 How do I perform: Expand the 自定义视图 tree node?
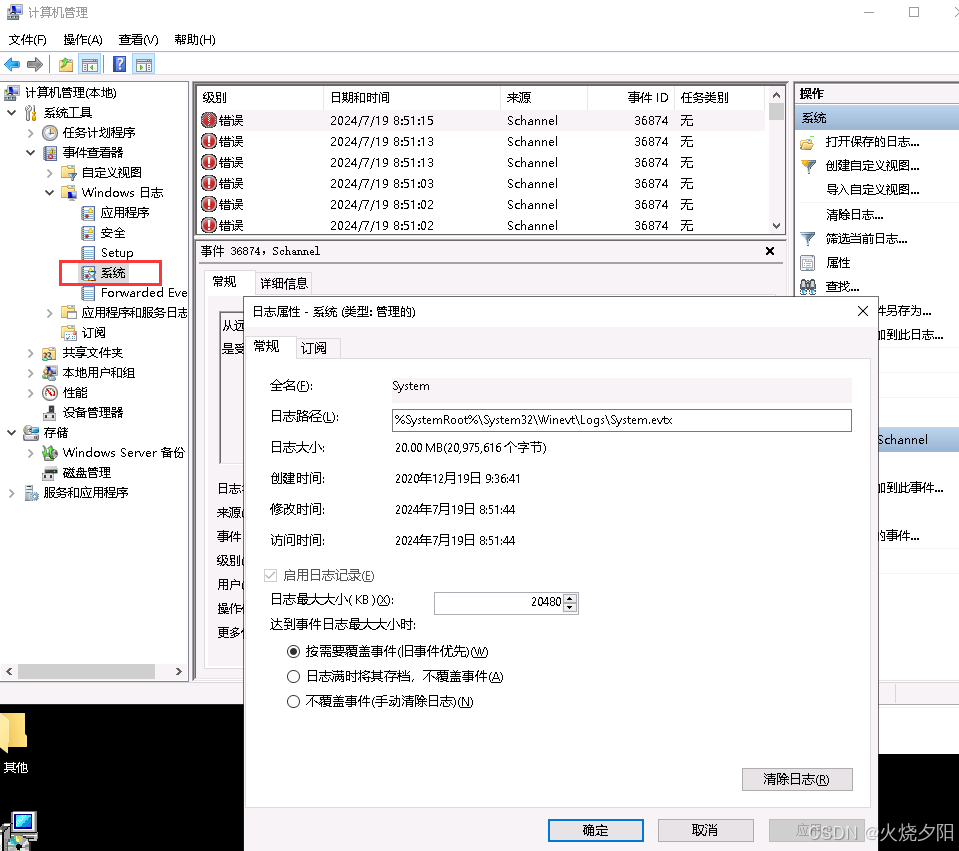[50, 173]
